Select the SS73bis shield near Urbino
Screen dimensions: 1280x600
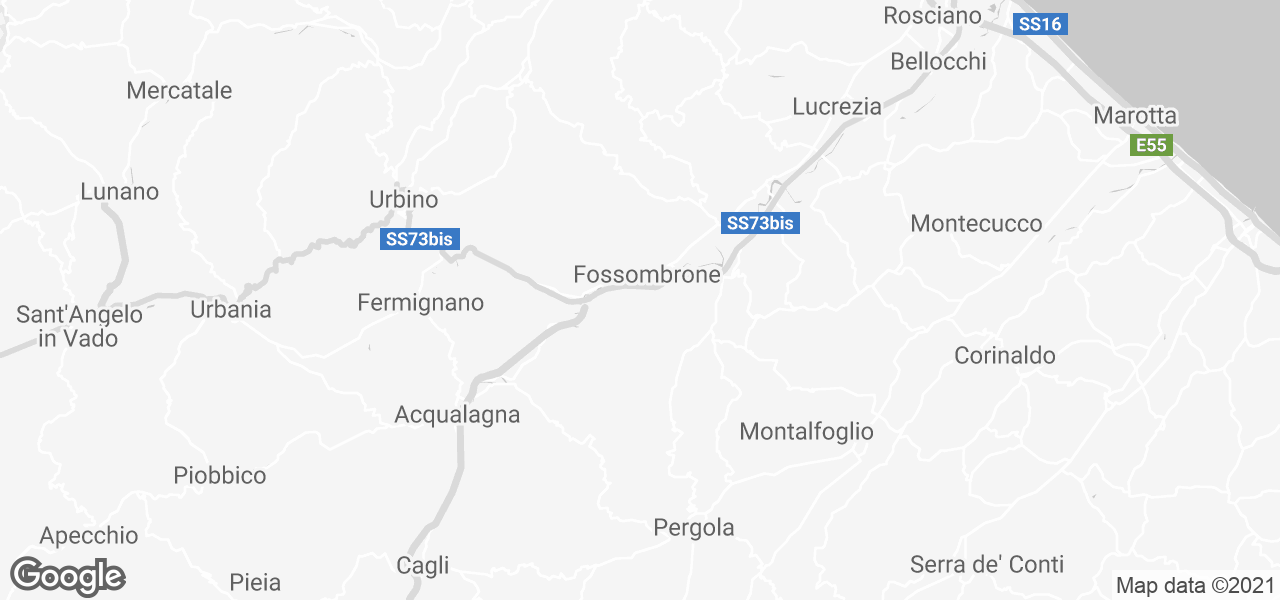pos(421,240)
